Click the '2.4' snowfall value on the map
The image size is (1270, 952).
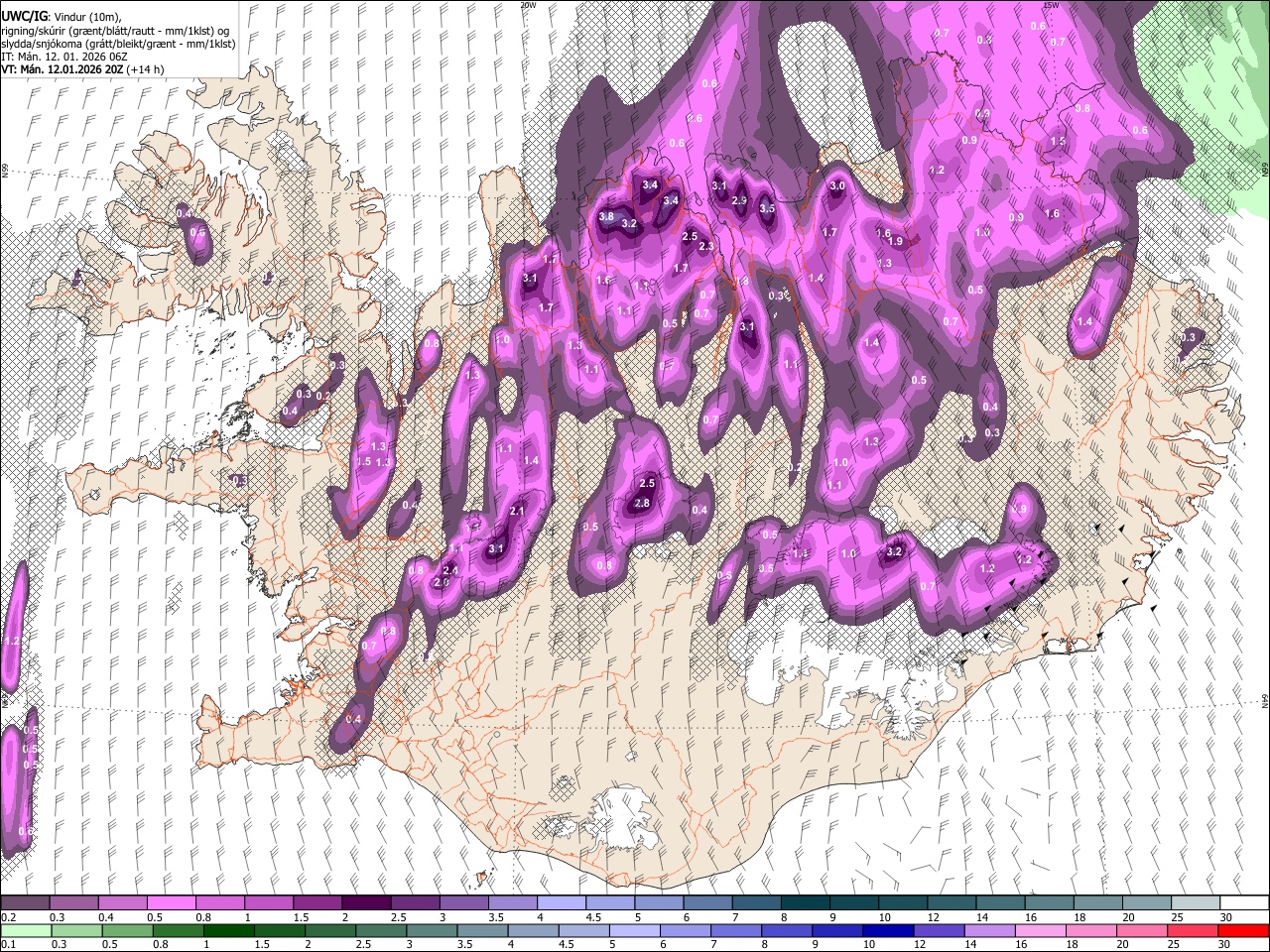(x=450, y=571)
